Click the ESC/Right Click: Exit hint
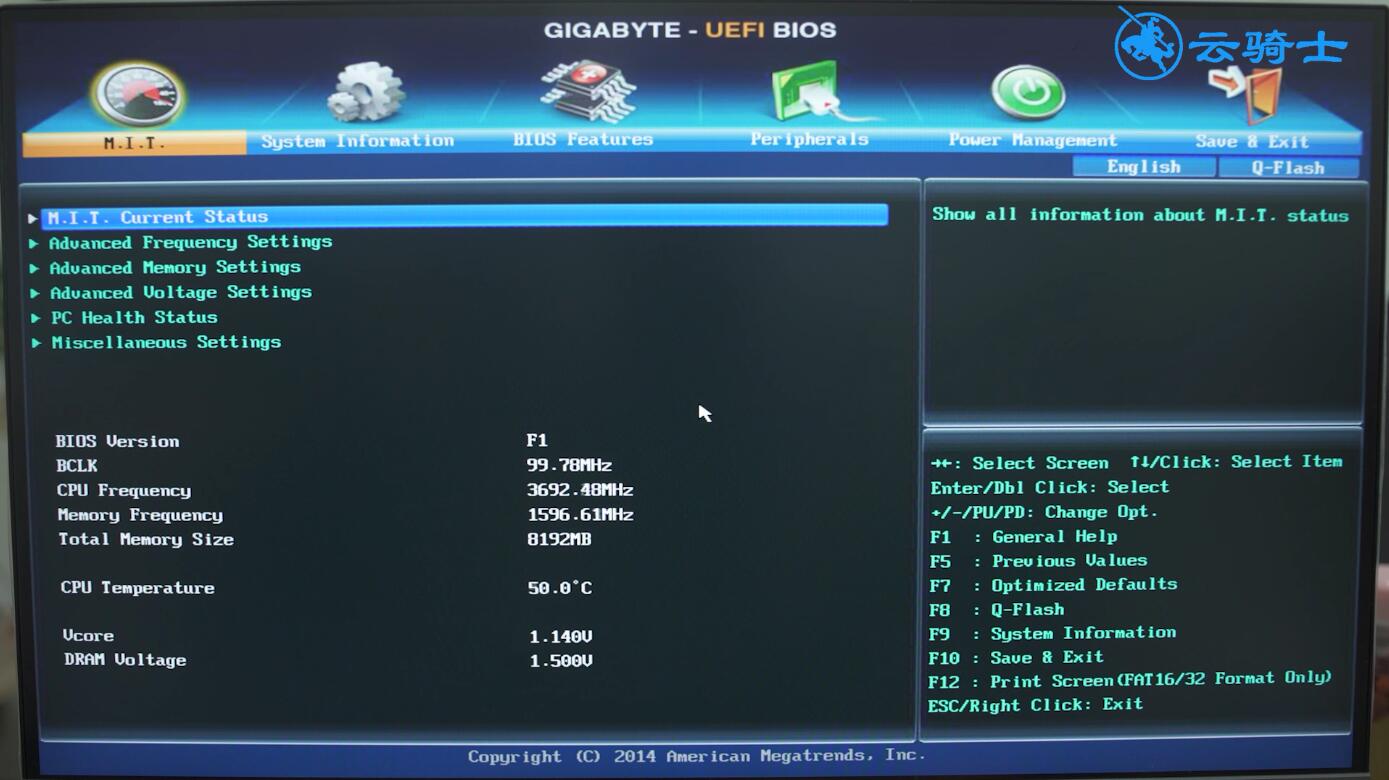Screen dimensions: 1389x780 pyautogui.click(x=1035, y=705)
